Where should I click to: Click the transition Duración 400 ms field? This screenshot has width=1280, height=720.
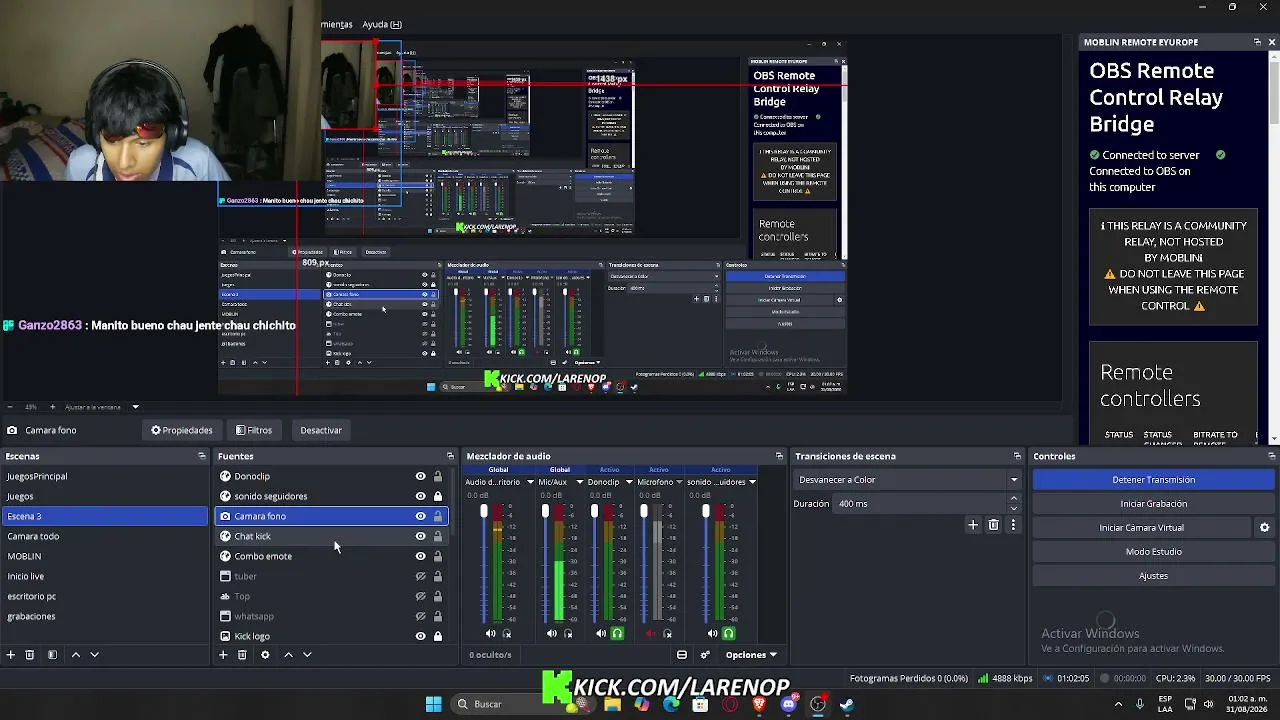tap(920, 504)
